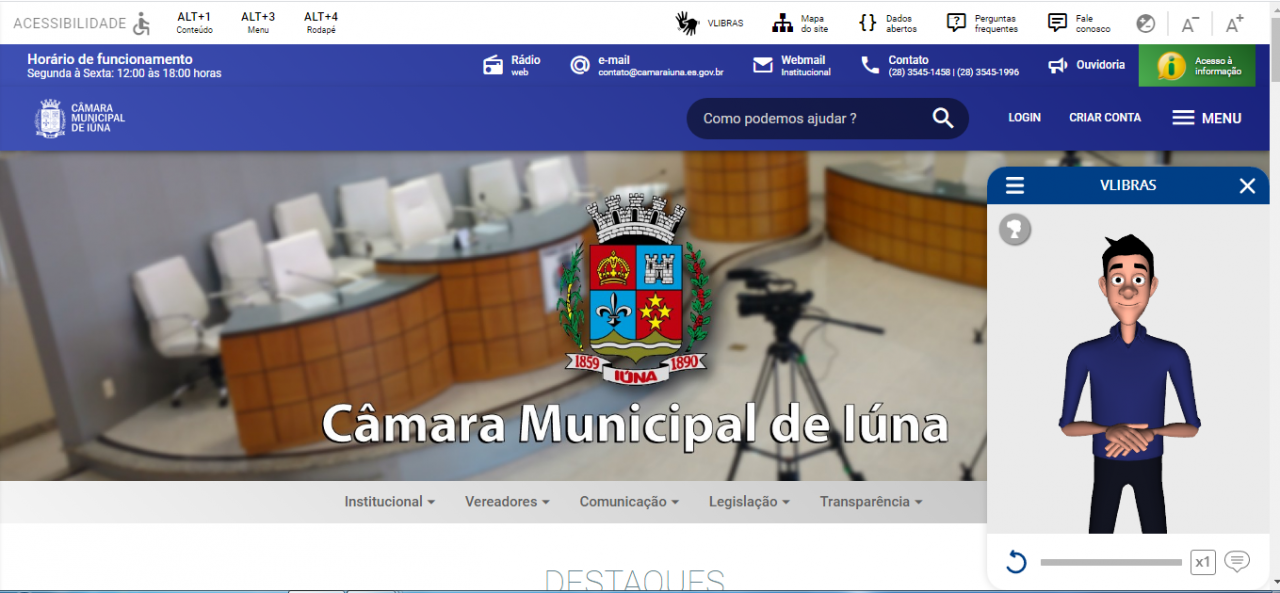Click the VLibras playback progress slider
The height and width of the screenshot is (593, 1280).
coord(1110,562)
